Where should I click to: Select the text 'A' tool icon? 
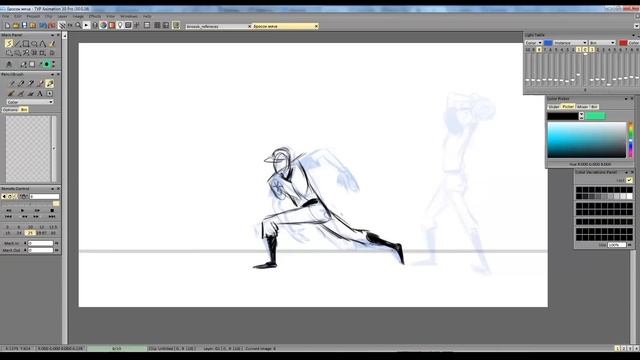40,93
